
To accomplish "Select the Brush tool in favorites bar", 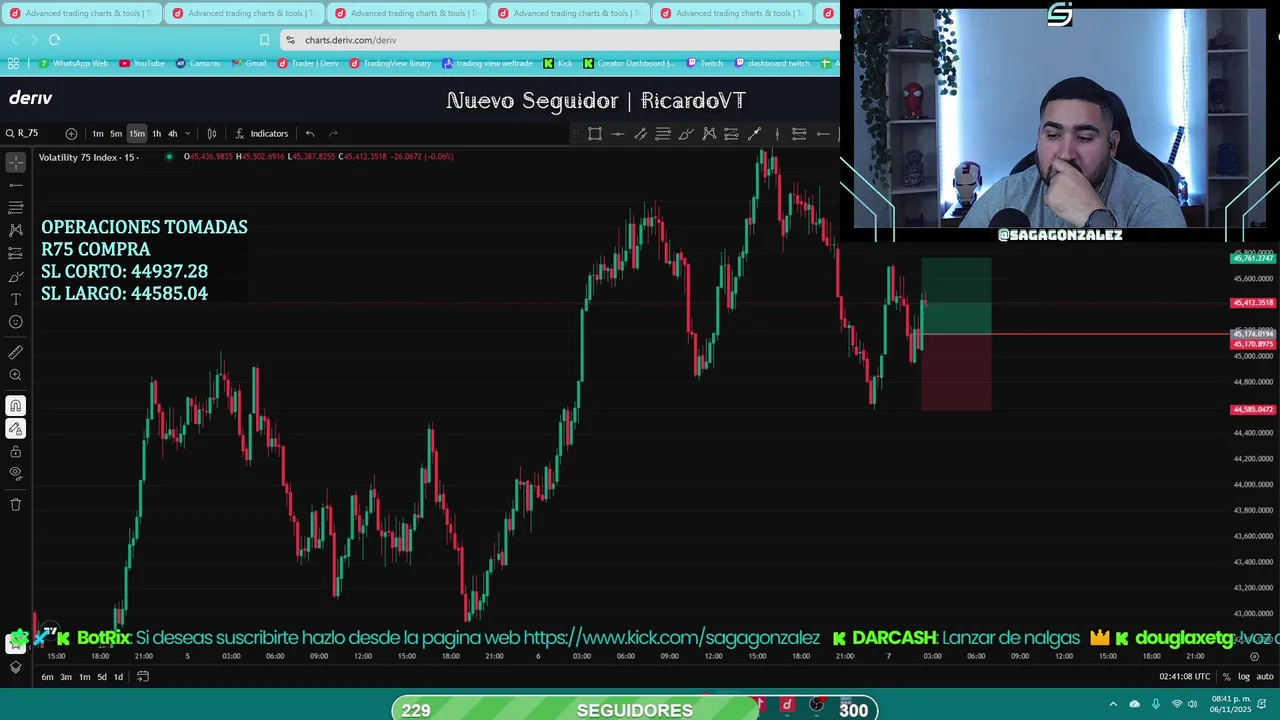I will pos(686,134).
